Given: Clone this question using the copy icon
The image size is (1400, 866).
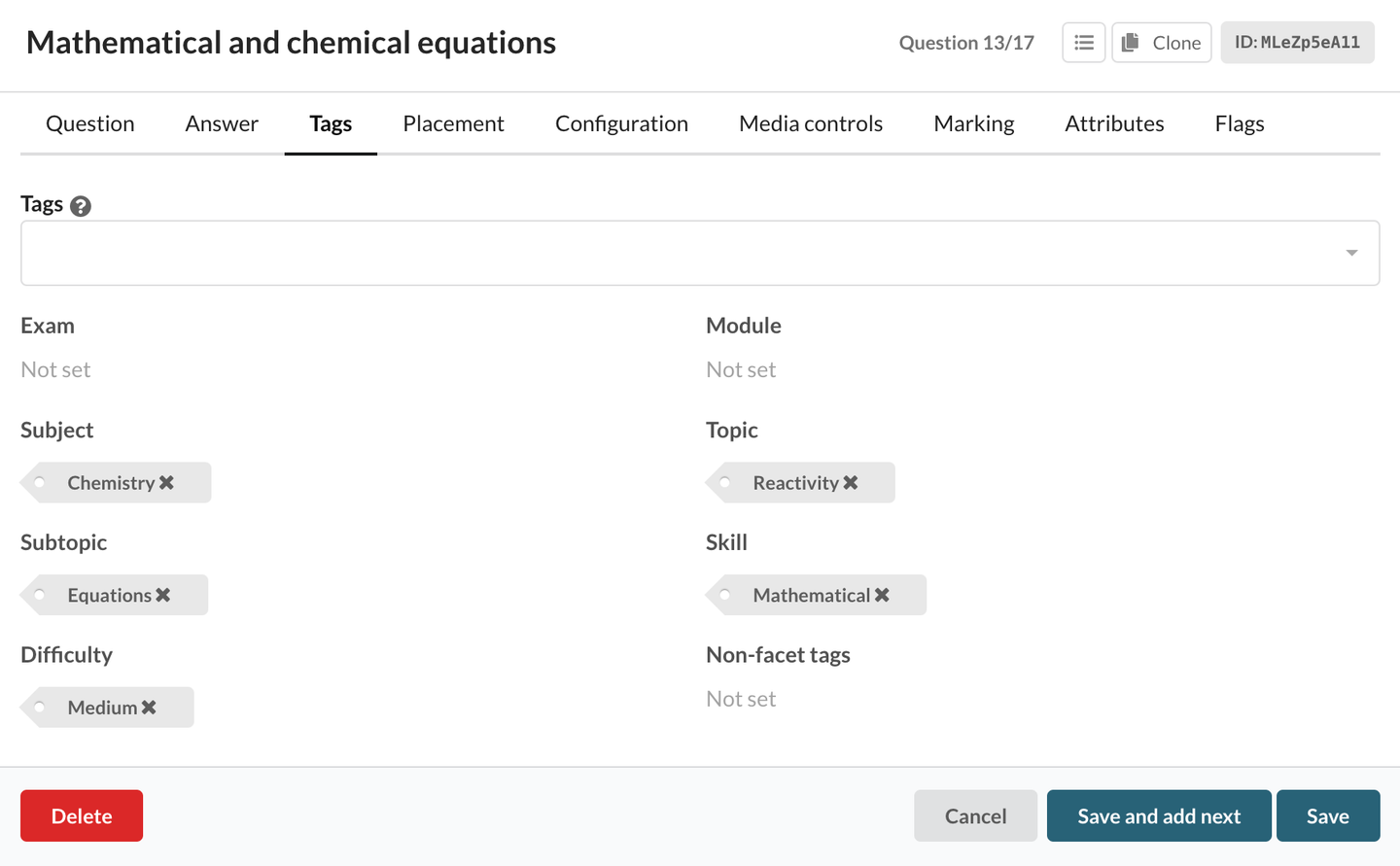Looking at the screenshot, I should coord(1161,42).
